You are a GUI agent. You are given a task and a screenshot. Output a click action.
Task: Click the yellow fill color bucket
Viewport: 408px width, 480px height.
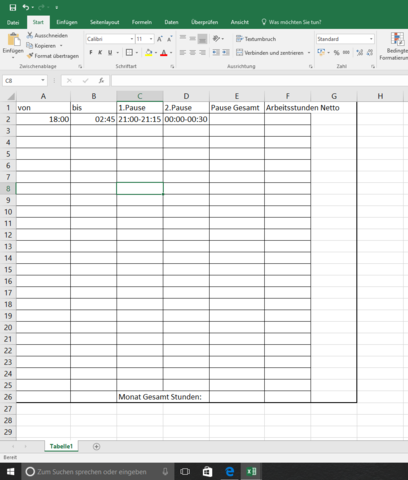click(x=149, y=52)
